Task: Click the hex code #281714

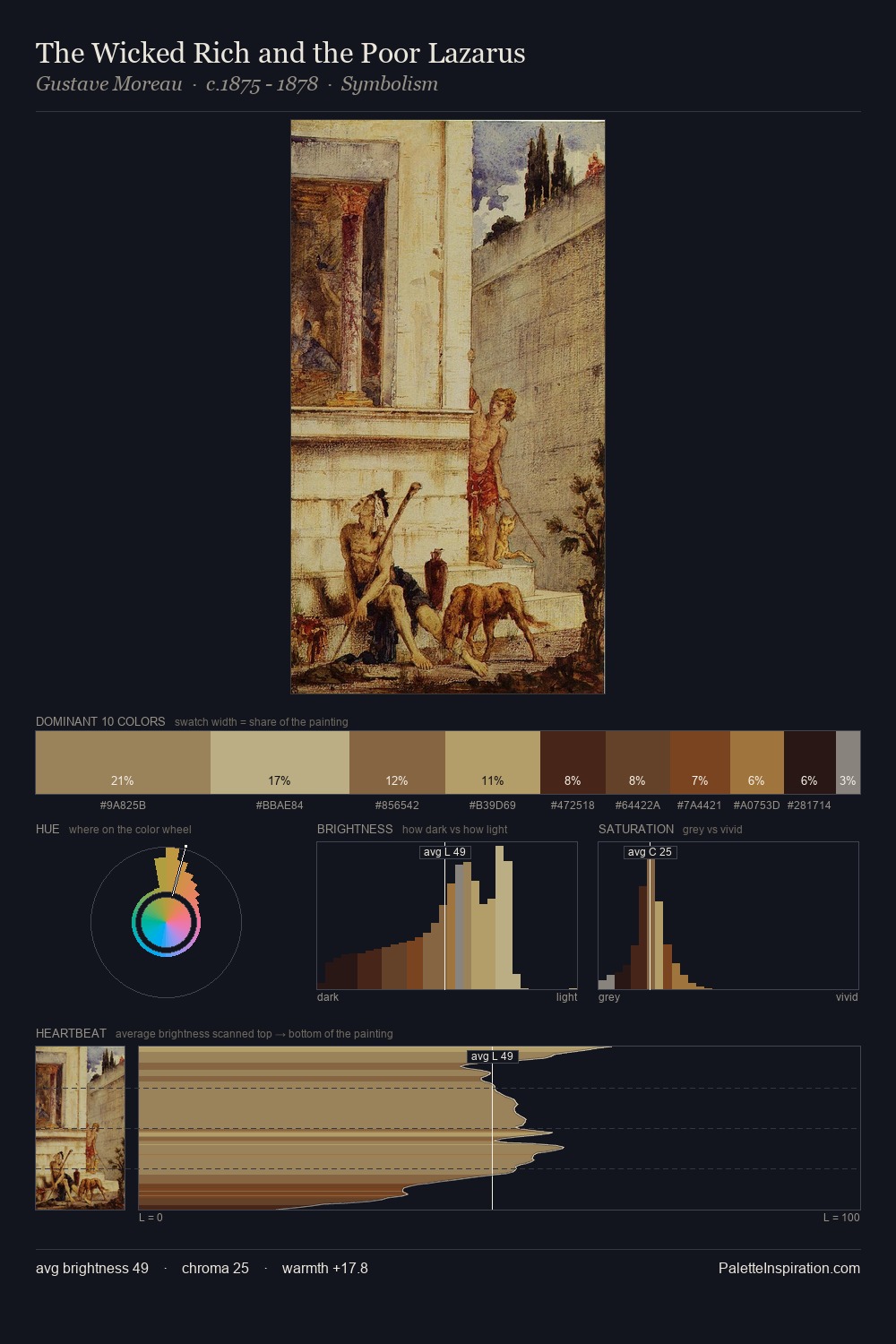Action: click(x=809, y=806)
